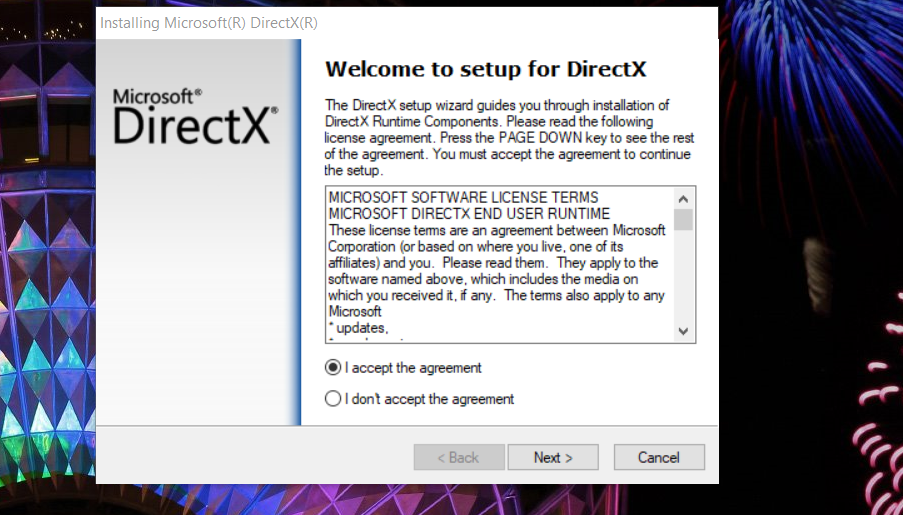Screen dimensions: 903x515
Task: Click the license text scrollbar thumb
Action: [x=684, y=219]
